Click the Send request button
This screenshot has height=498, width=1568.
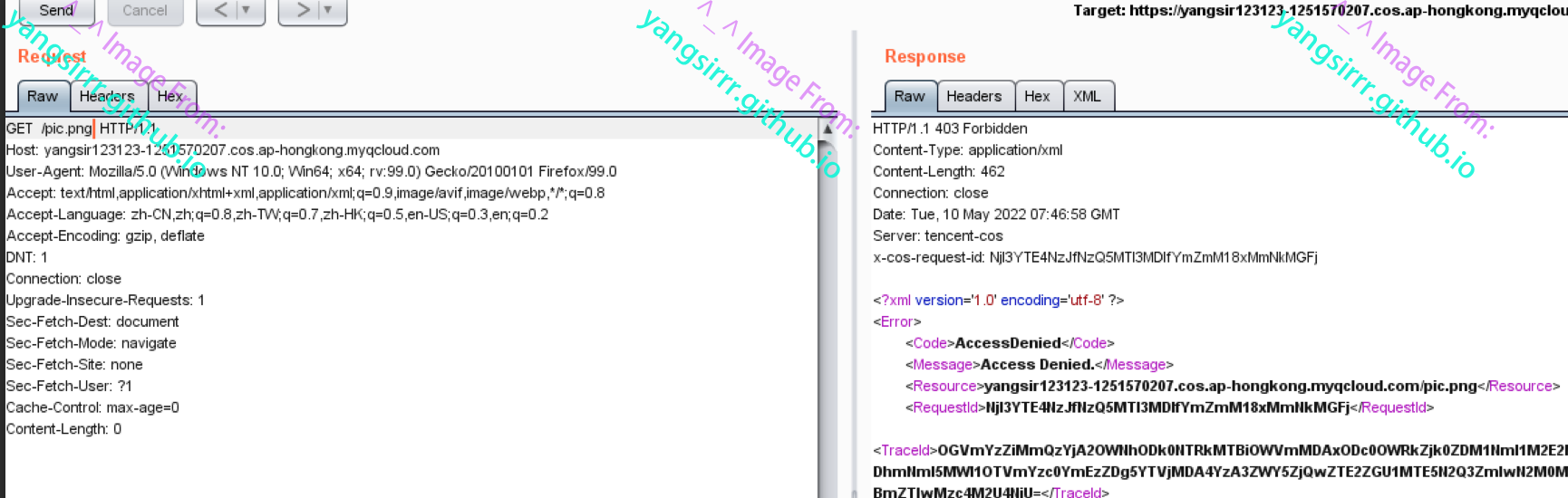(x=56, y=11)
